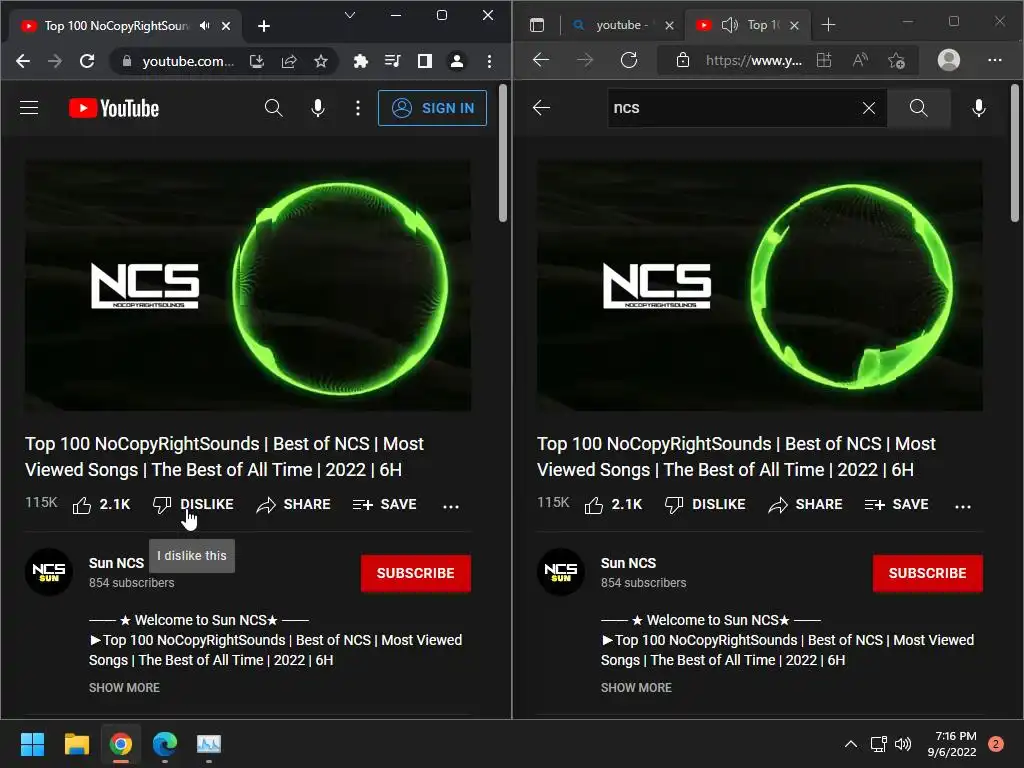Show hidden tray icons chevron
The height and width of the screenshot is (768, 1024).
(x=850, y=744)
